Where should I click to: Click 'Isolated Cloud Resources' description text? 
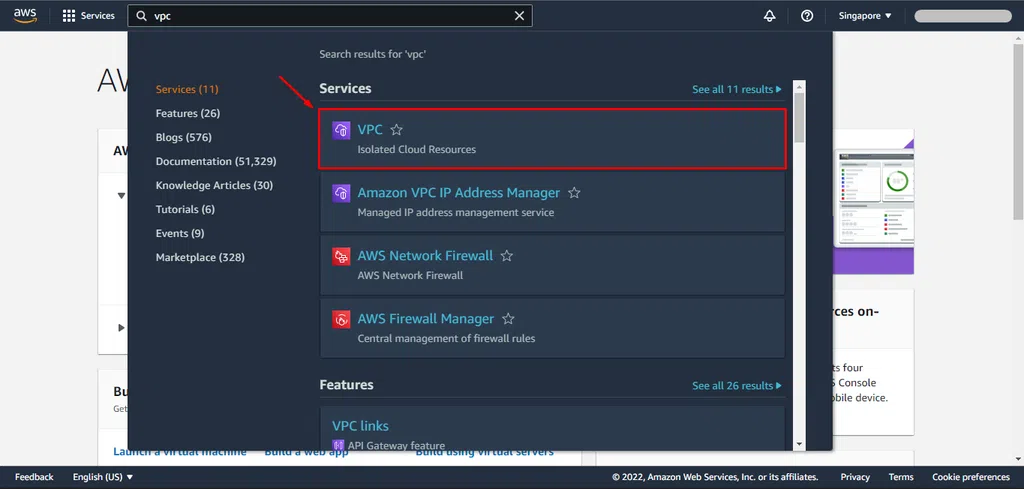(x=417, y=150)
